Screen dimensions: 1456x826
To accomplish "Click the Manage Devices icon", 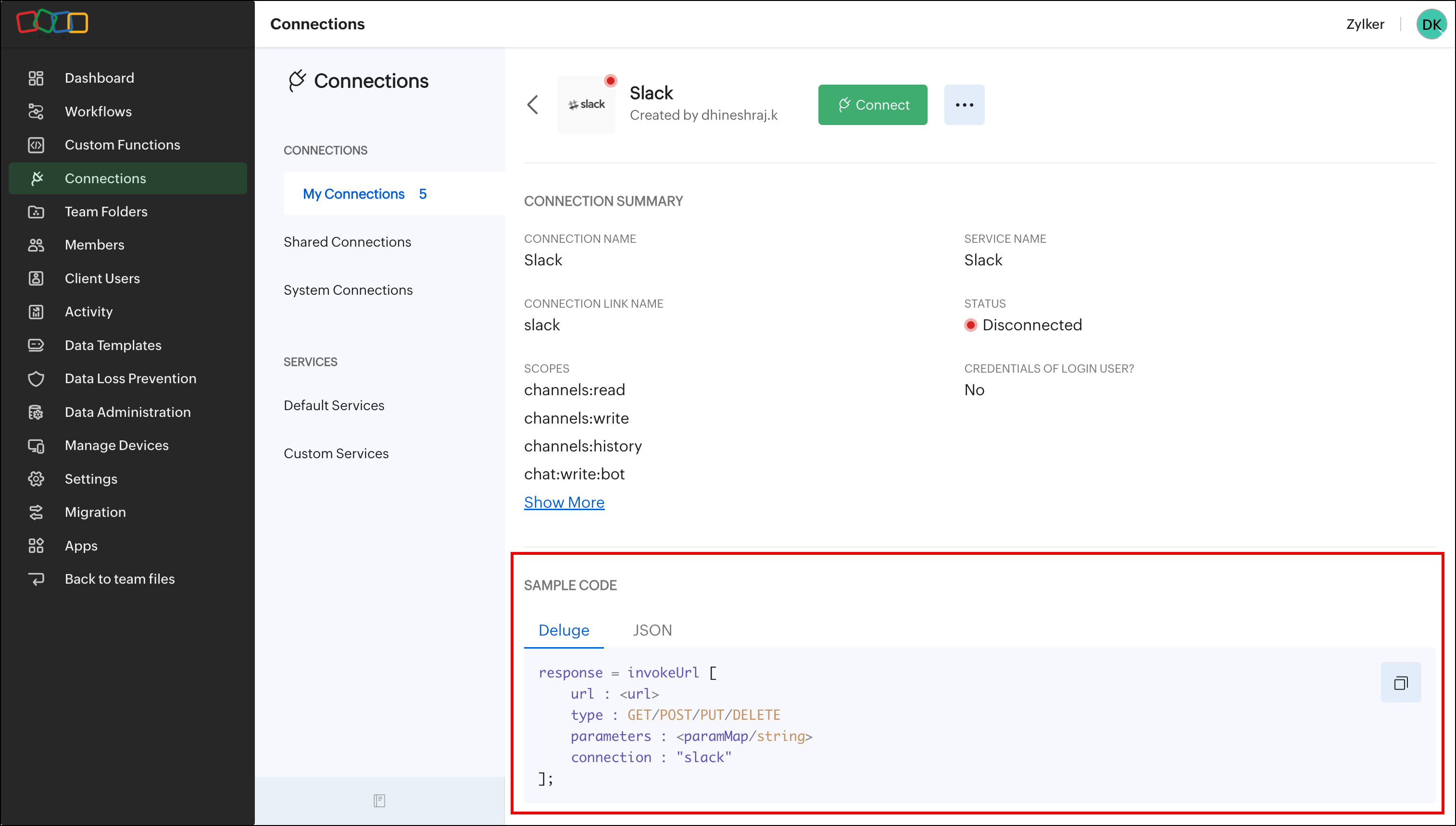I will pyautogui.click(x=36, y=445).
